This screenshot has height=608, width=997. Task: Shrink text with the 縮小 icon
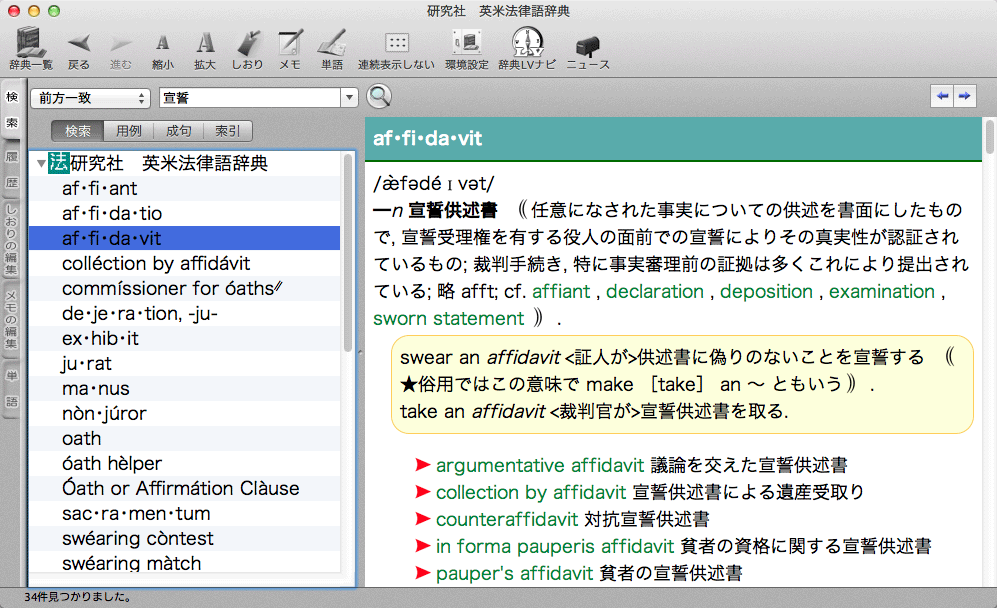163,43
